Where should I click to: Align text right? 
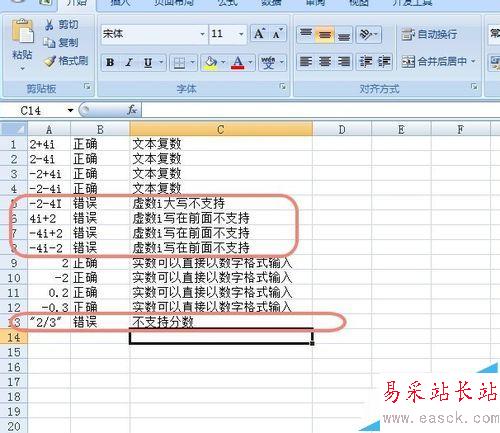[x=344, y=62]
